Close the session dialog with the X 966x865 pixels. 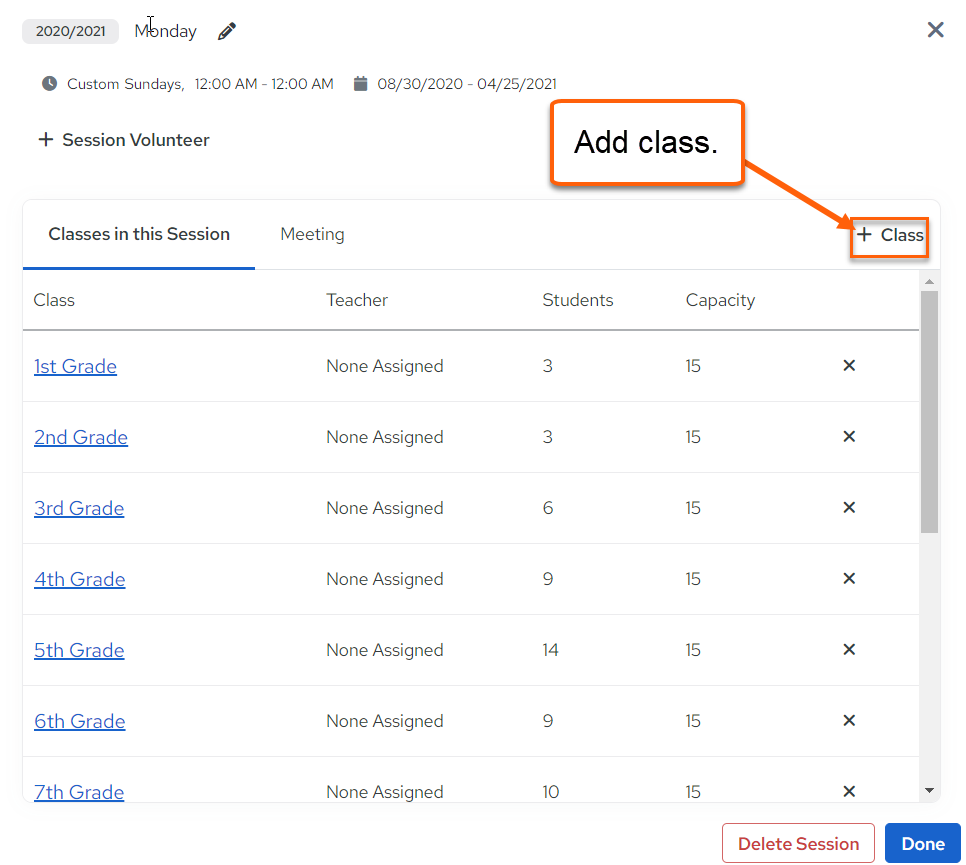935,29
